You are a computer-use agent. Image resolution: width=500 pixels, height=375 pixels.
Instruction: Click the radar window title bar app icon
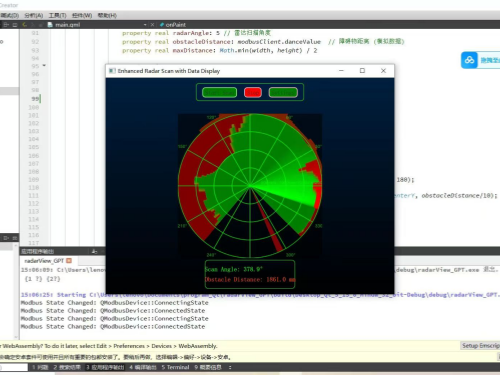[112, 71]
